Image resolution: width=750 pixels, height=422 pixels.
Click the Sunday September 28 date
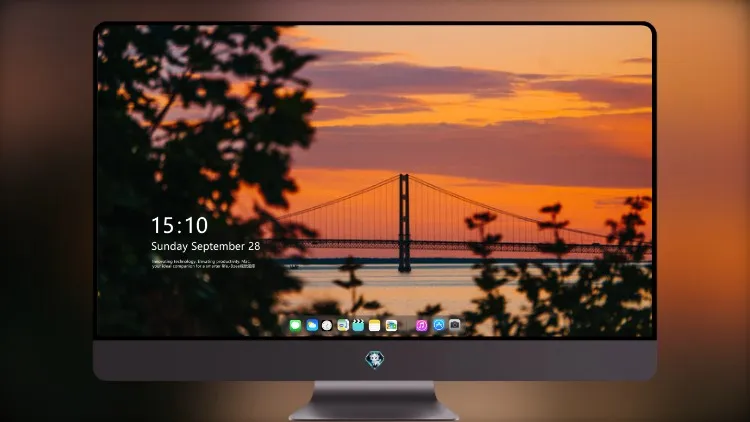click(x=206, y=246)
